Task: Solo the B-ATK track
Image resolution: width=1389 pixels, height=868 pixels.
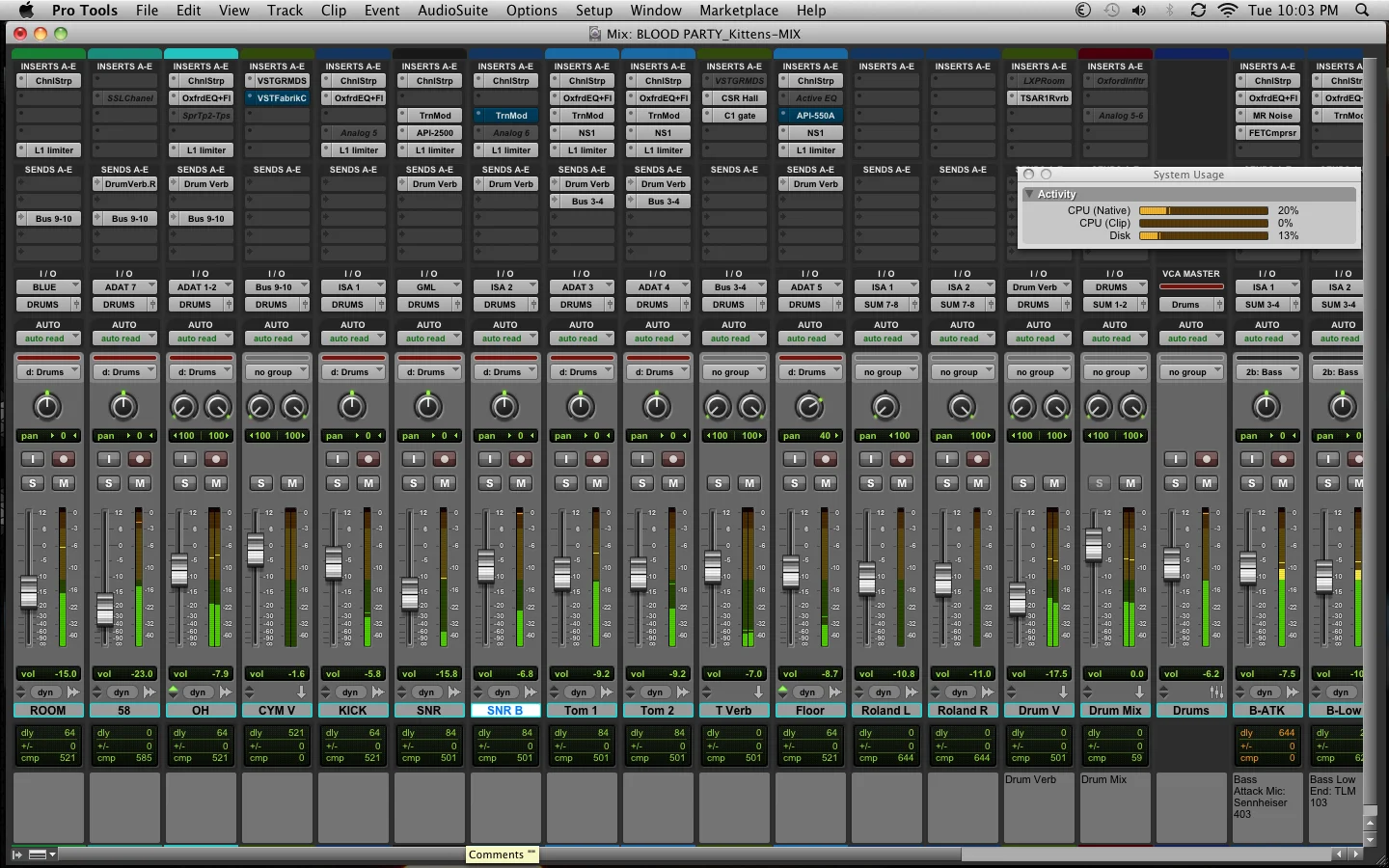Action: tap(1252, 483)
